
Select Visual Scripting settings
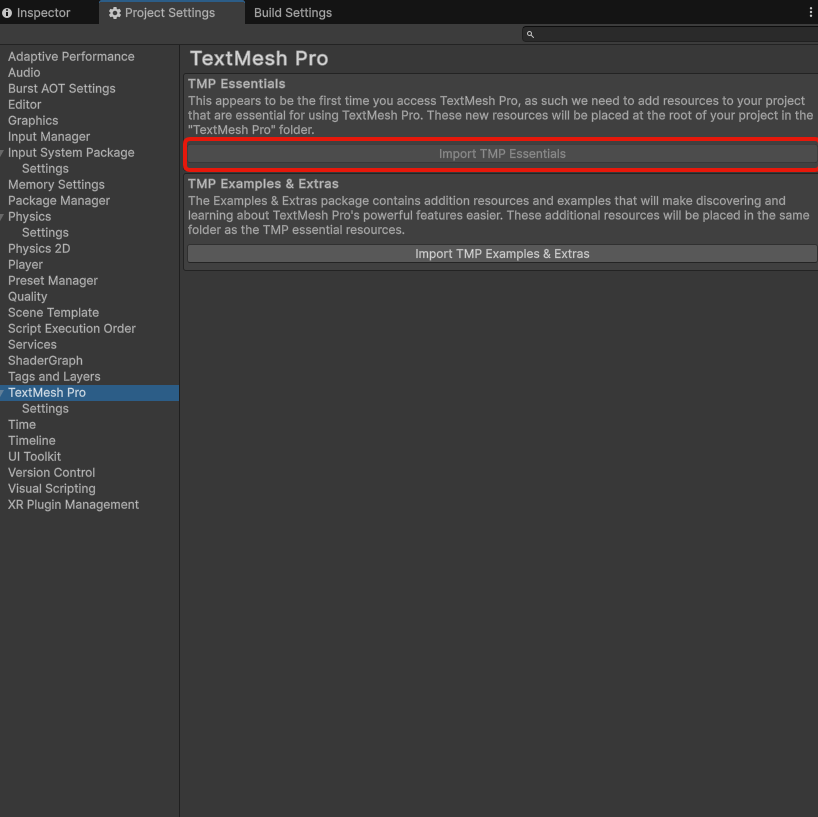[52, 489]
